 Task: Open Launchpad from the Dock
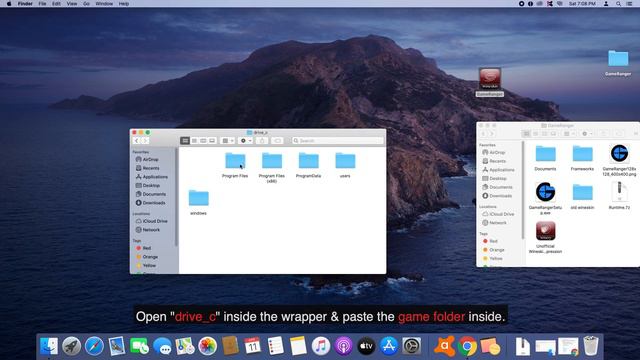71,347
